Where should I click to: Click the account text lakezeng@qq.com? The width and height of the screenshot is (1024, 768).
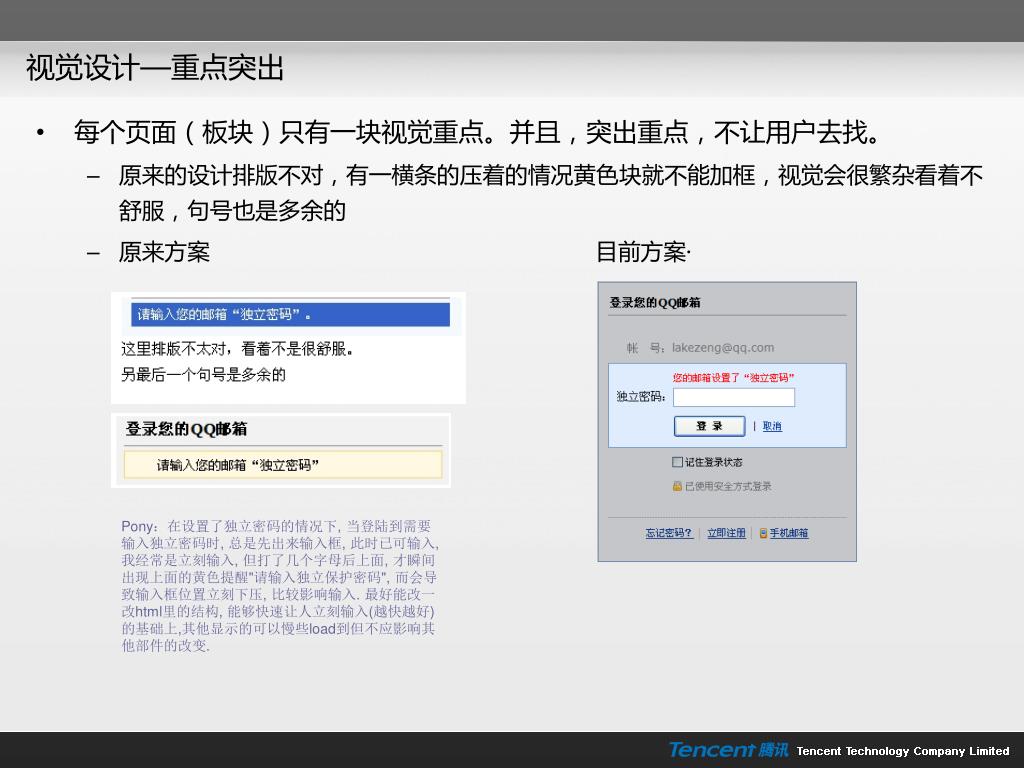click(723, 347)
